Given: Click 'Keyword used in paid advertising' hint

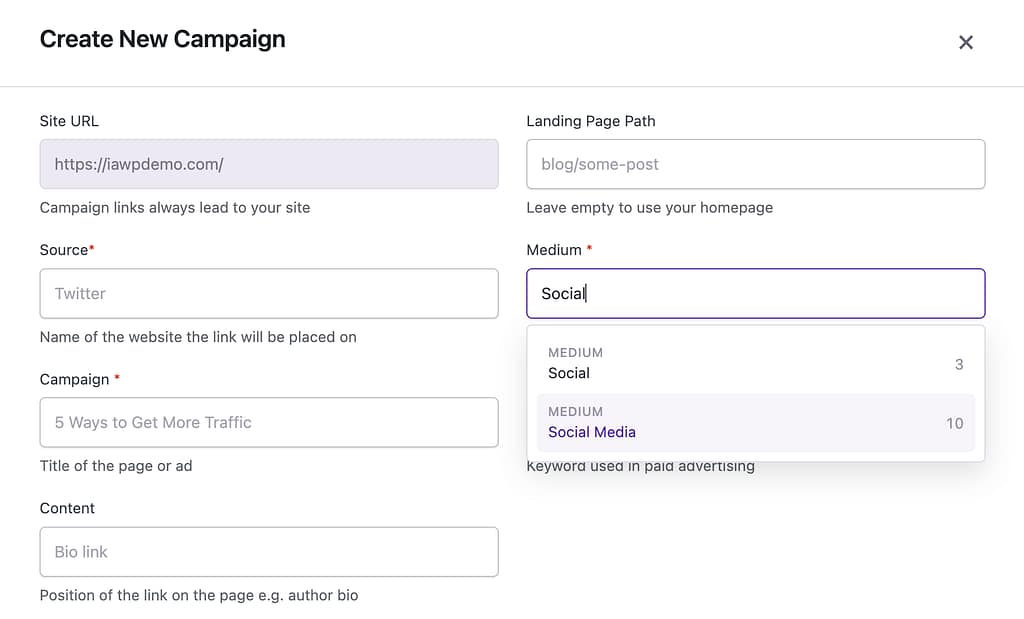Looking at the screenshot, I should pos(641,468).
